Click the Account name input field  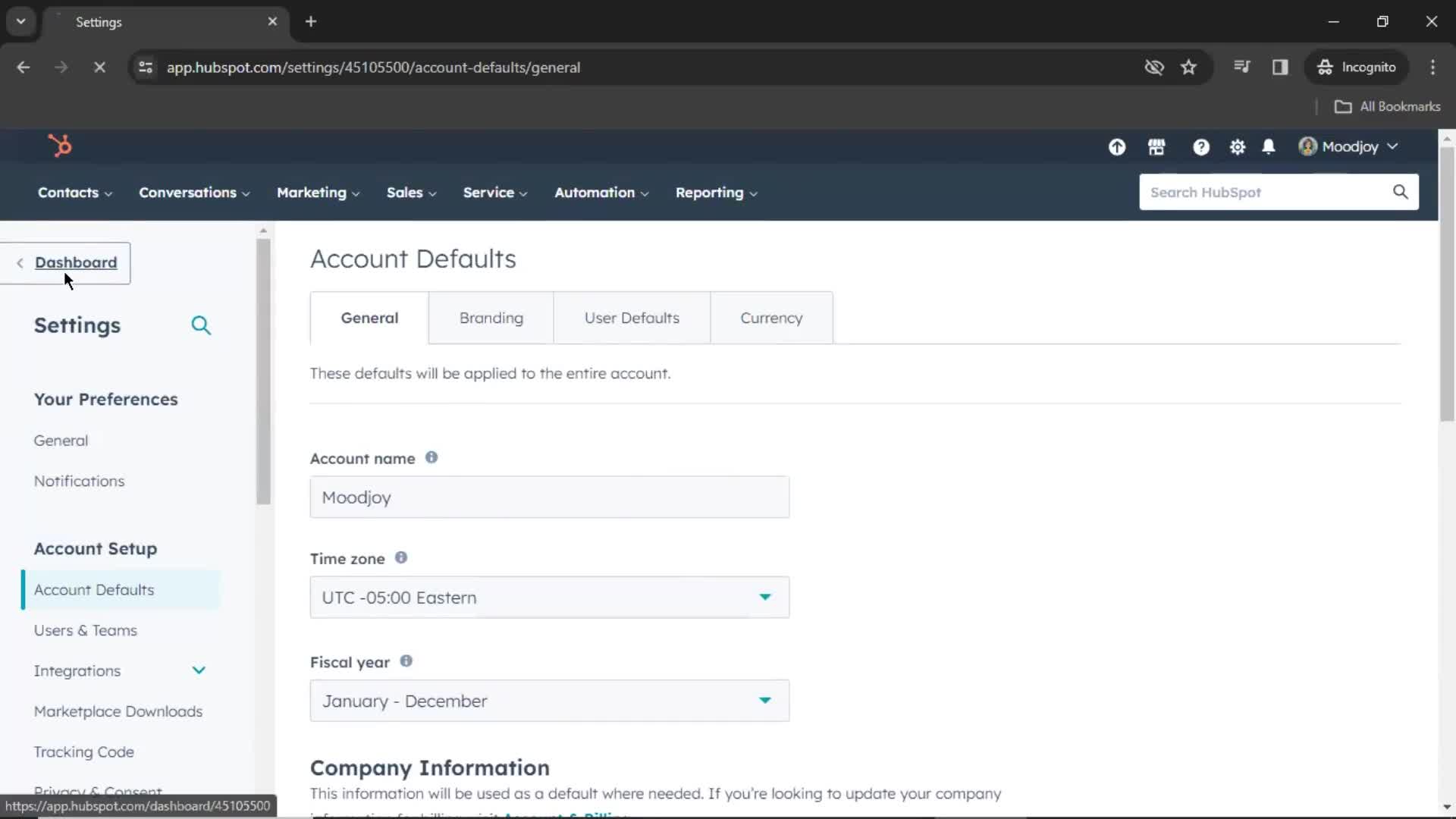(x=548, y=497)
